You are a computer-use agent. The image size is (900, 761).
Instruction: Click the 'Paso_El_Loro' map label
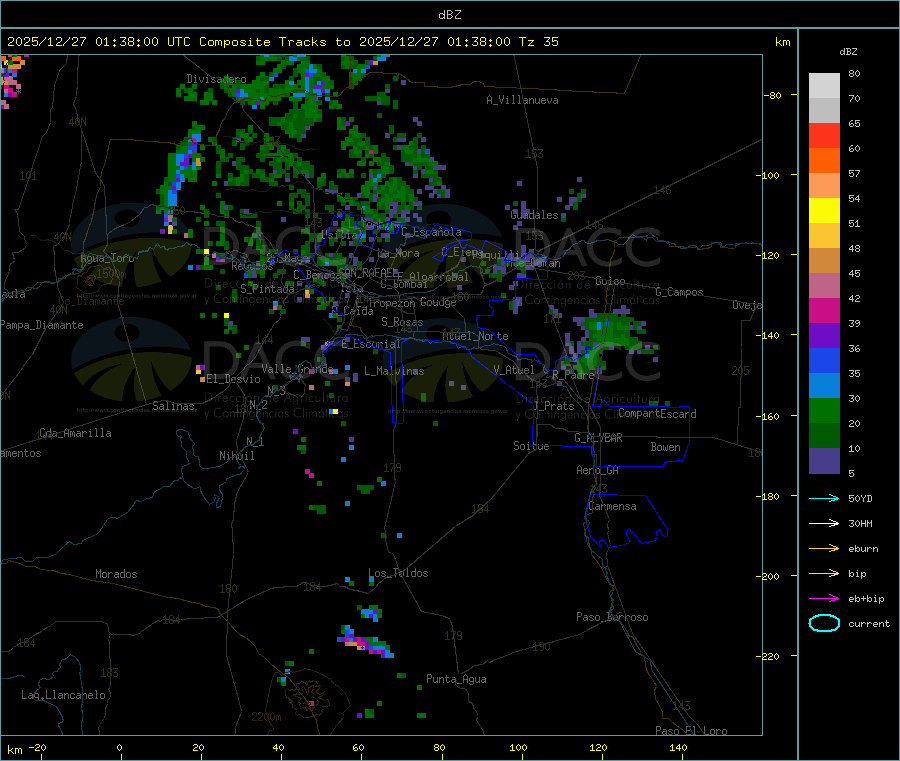pyautogui.click(x=691, y=731)
